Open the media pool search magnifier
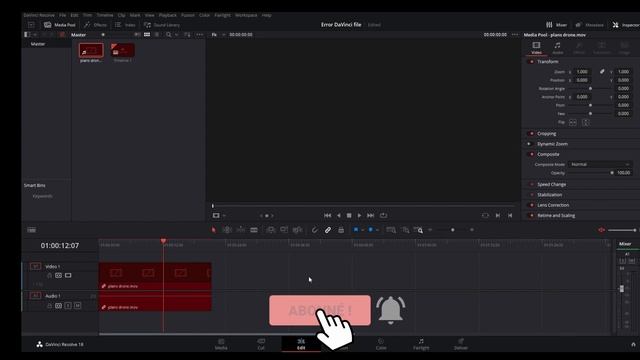The width and height of the screenshot is (640, 360). click(168, 35)
